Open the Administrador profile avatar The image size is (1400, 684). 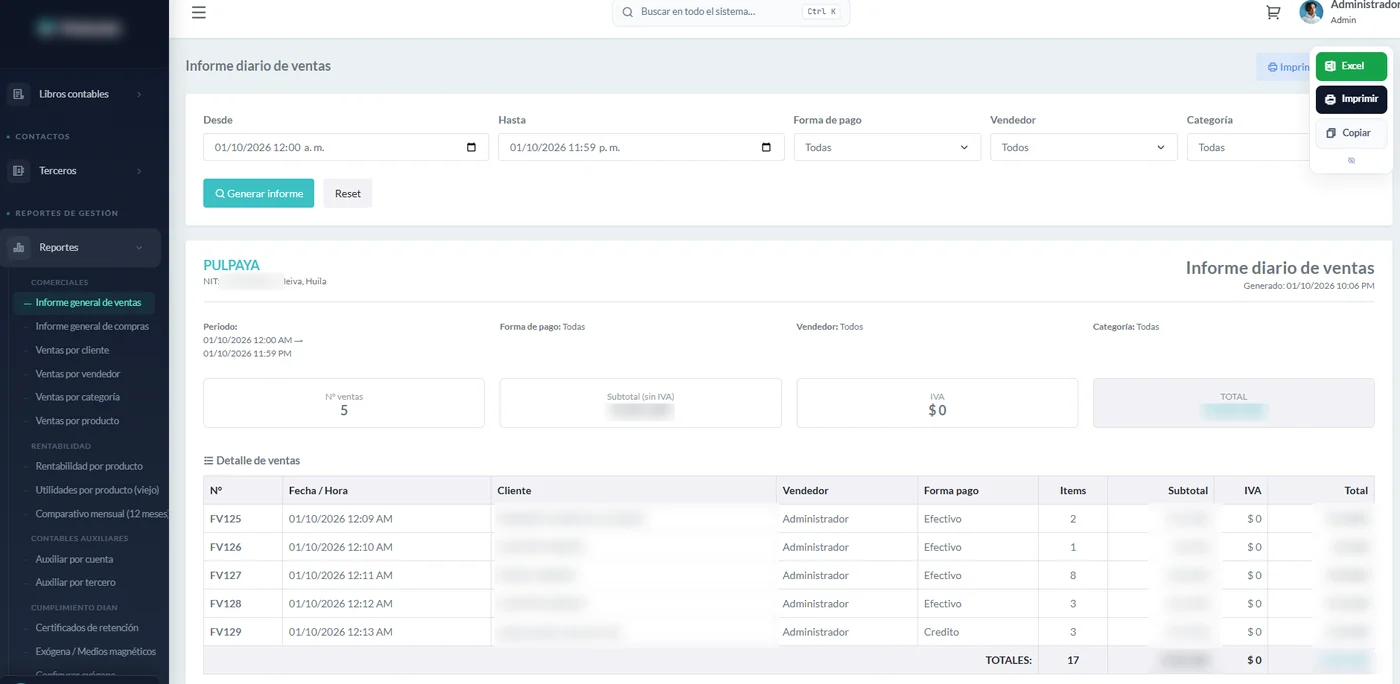(x=1311, y=12)
